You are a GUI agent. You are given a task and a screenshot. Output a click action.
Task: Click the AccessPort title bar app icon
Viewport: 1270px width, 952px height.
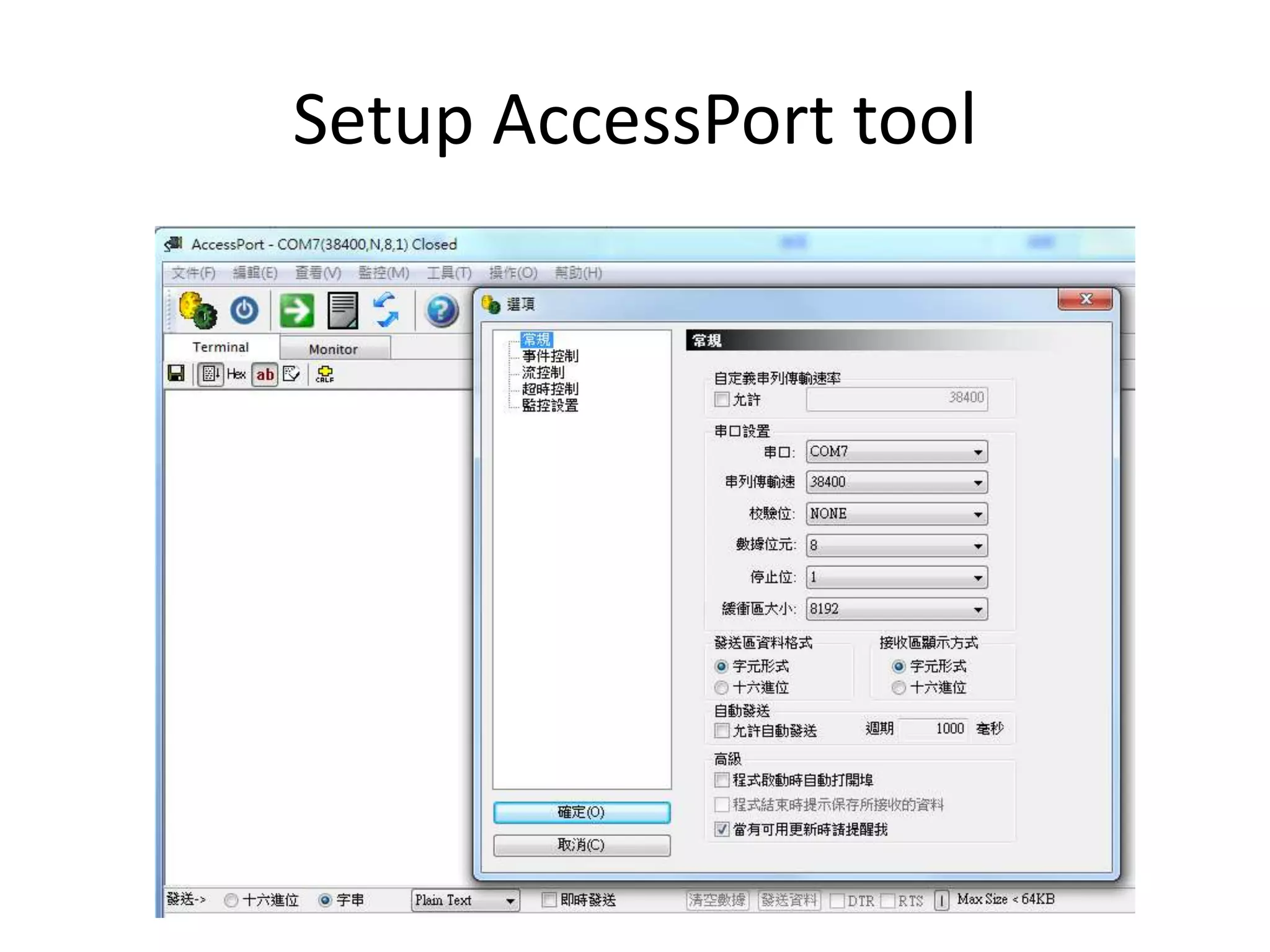click(174, 244)
